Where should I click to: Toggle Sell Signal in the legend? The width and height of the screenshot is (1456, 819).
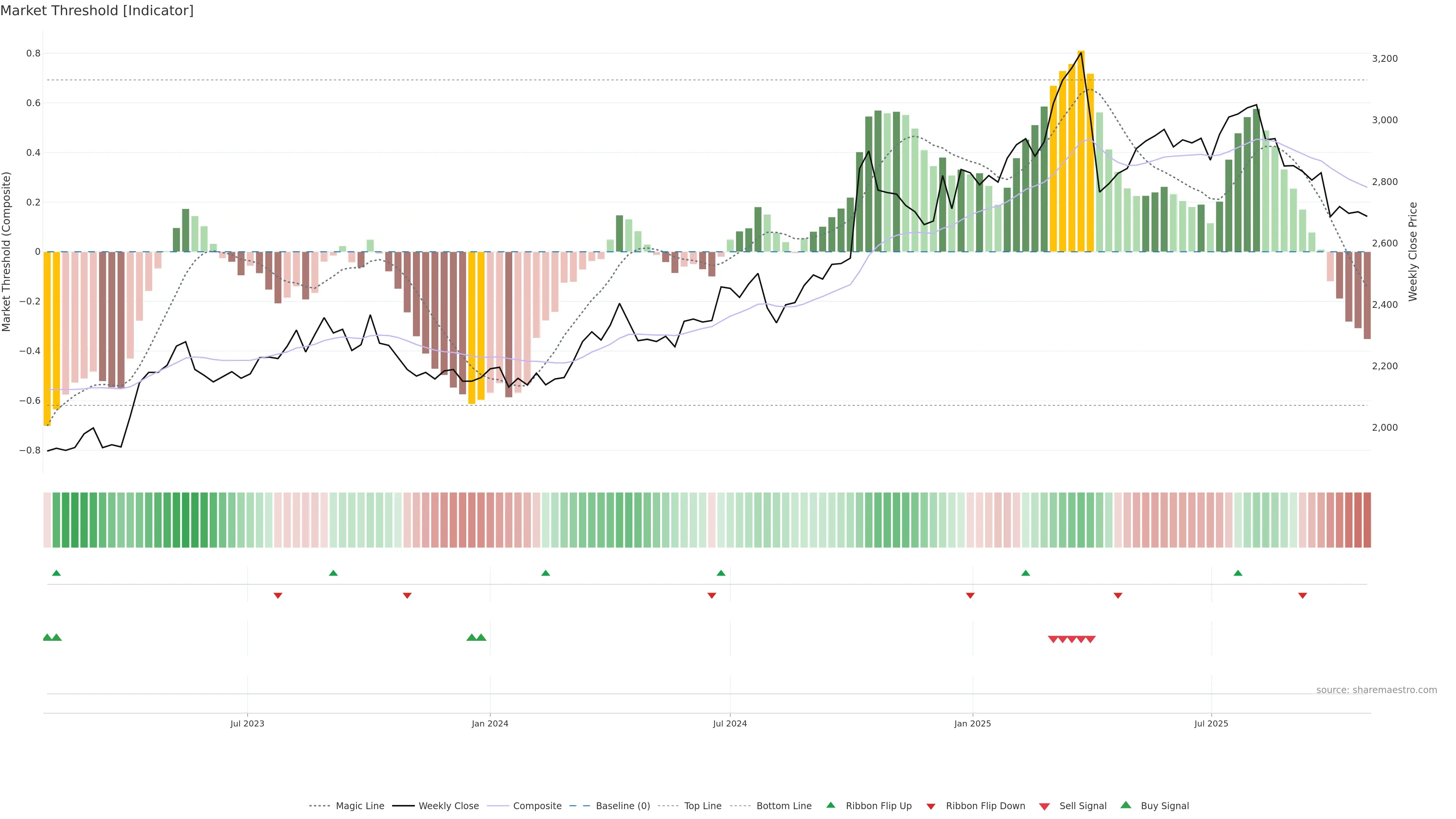(x=1083, y=806)
